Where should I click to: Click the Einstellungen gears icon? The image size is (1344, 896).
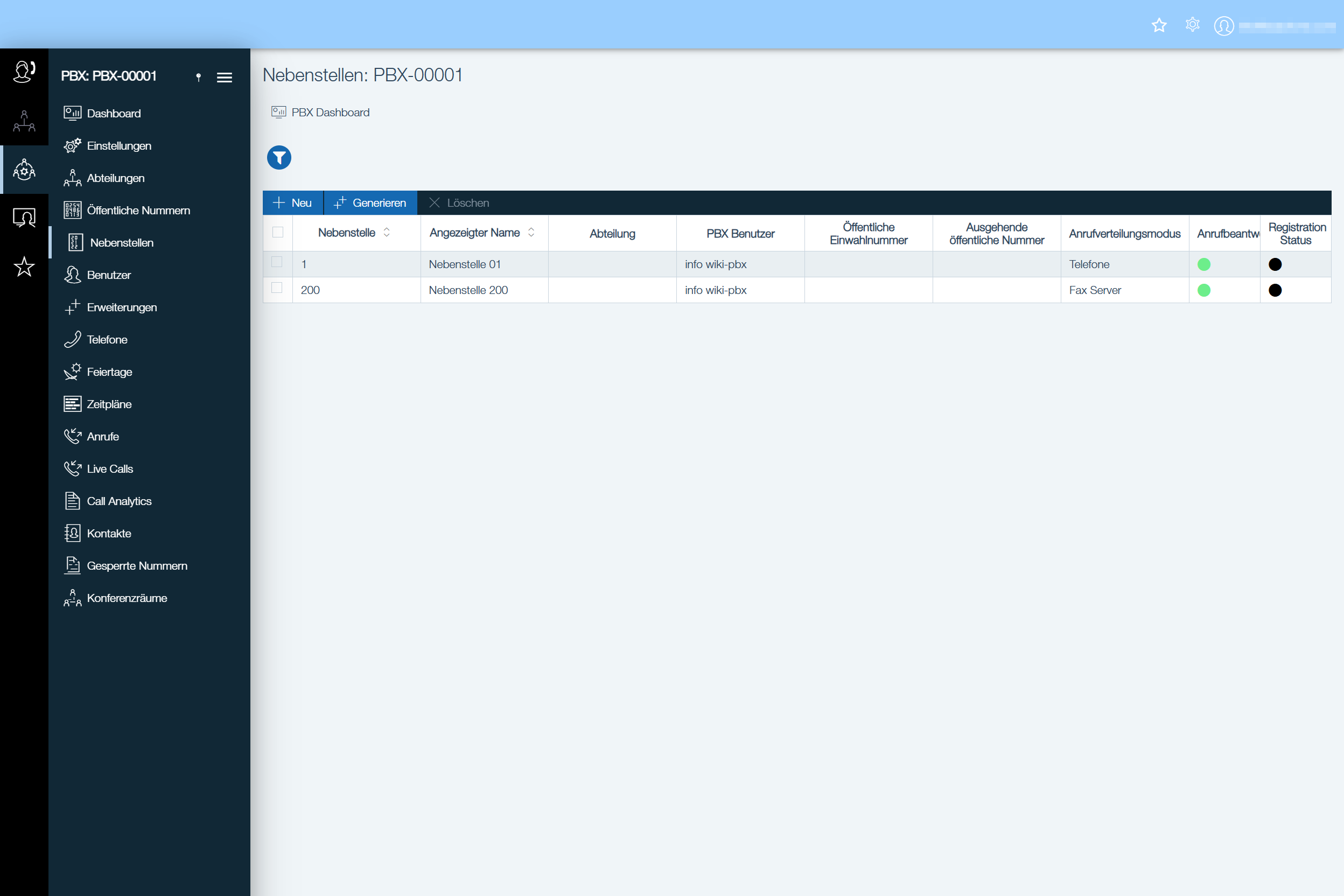coord(72,146)
